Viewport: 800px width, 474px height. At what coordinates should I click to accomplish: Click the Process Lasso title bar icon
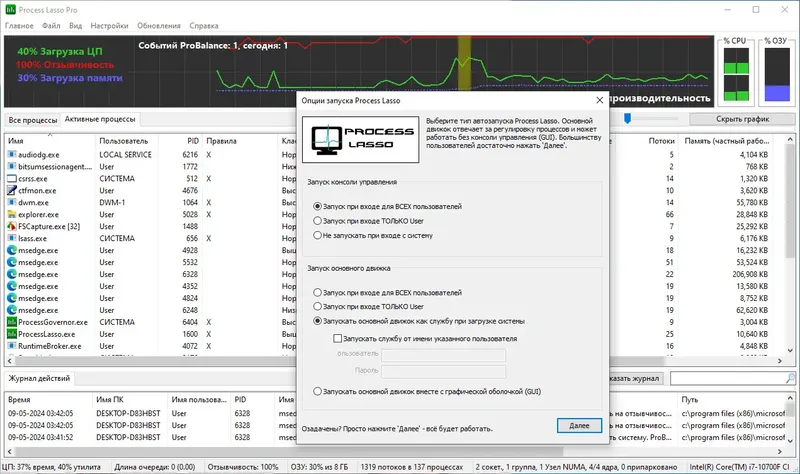(10, 10)
